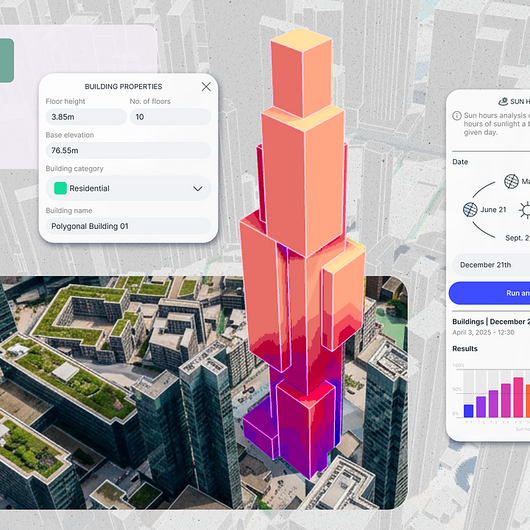Image resolution: width=530 pixels, height=530 pixels.
Task: Click the Residential green color swatch
Action: pyautogui.click(x=60, y=188)
